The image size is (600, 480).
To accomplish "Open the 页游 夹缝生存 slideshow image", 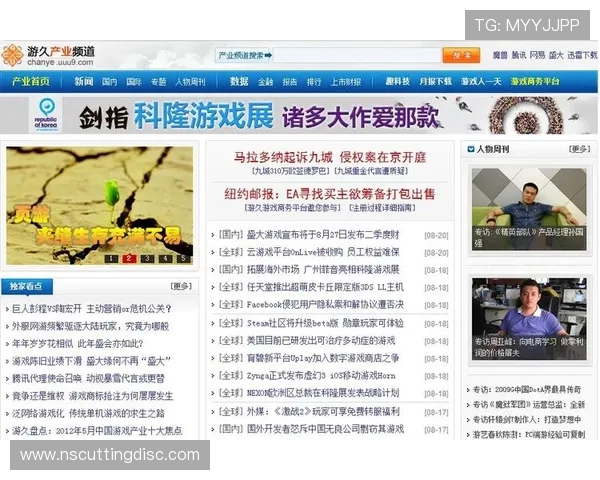I will tap(99, 206).
